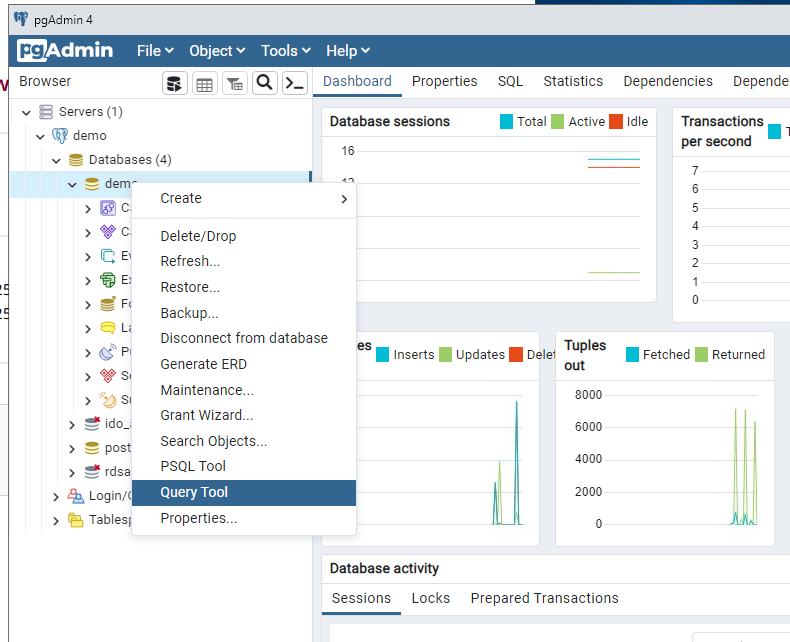The width and height of the screenshot is (790, 642).
Task: Open the File menu
Action: click(156, 51)
